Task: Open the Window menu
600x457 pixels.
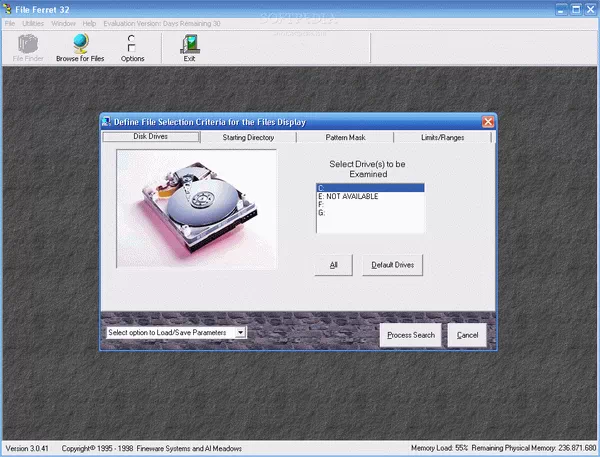Action: coord(63,24)
